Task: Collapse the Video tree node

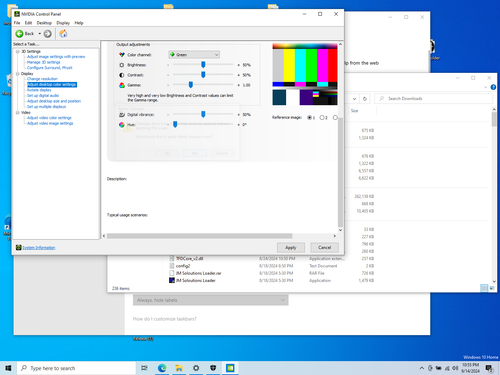Action: tap(18, 113)
